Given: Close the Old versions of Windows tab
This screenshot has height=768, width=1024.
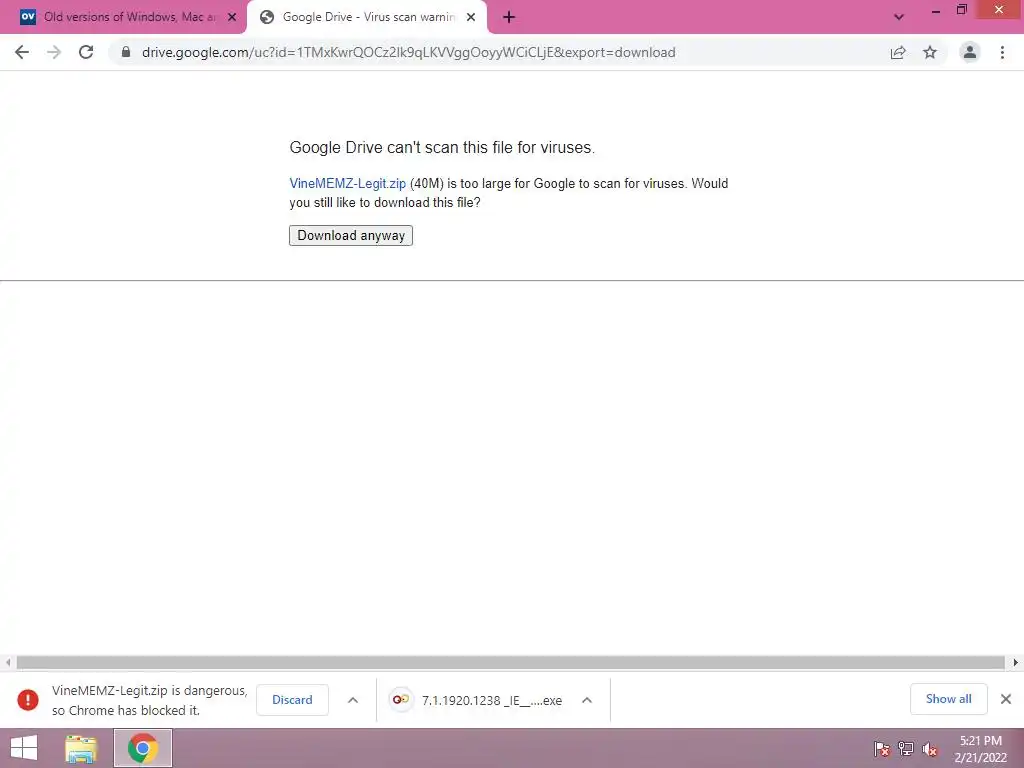Looking at the screenshot, I should (x=232, y=18).
